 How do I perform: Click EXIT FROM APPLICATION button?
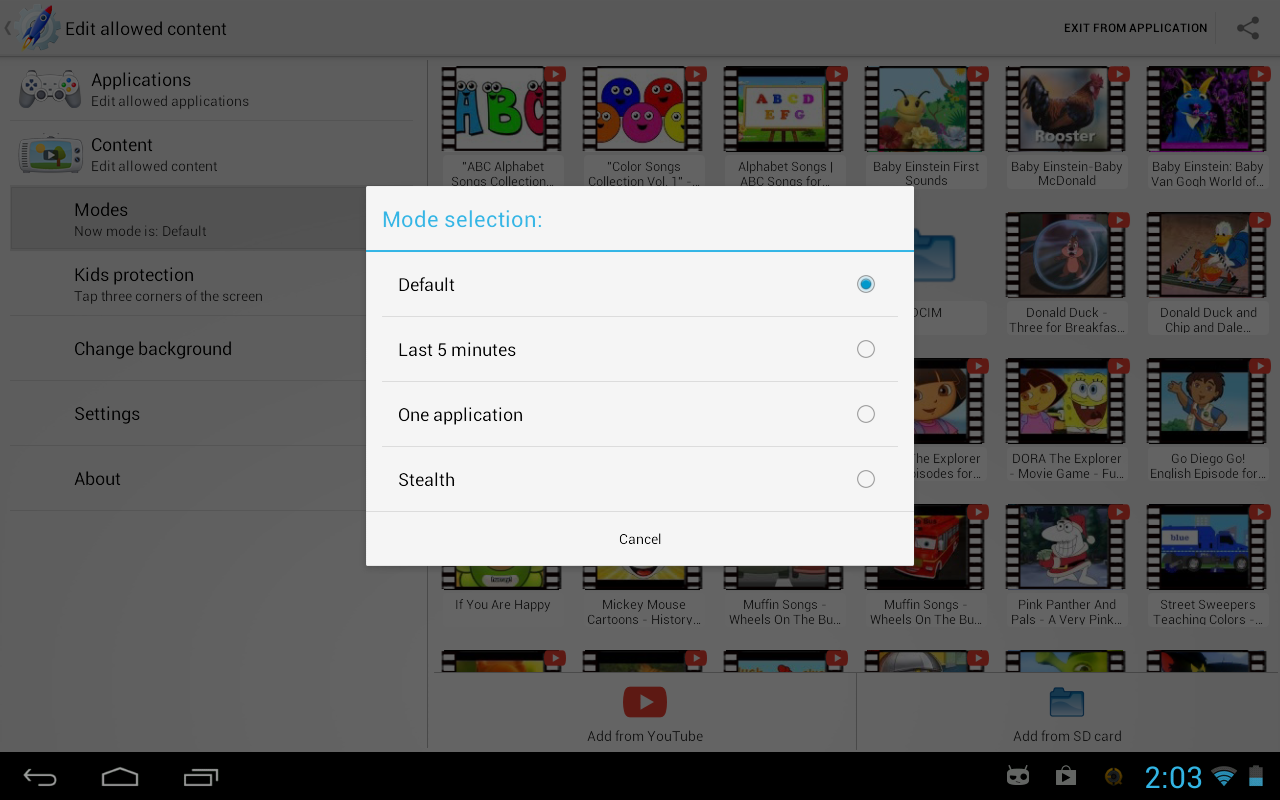1135,28
